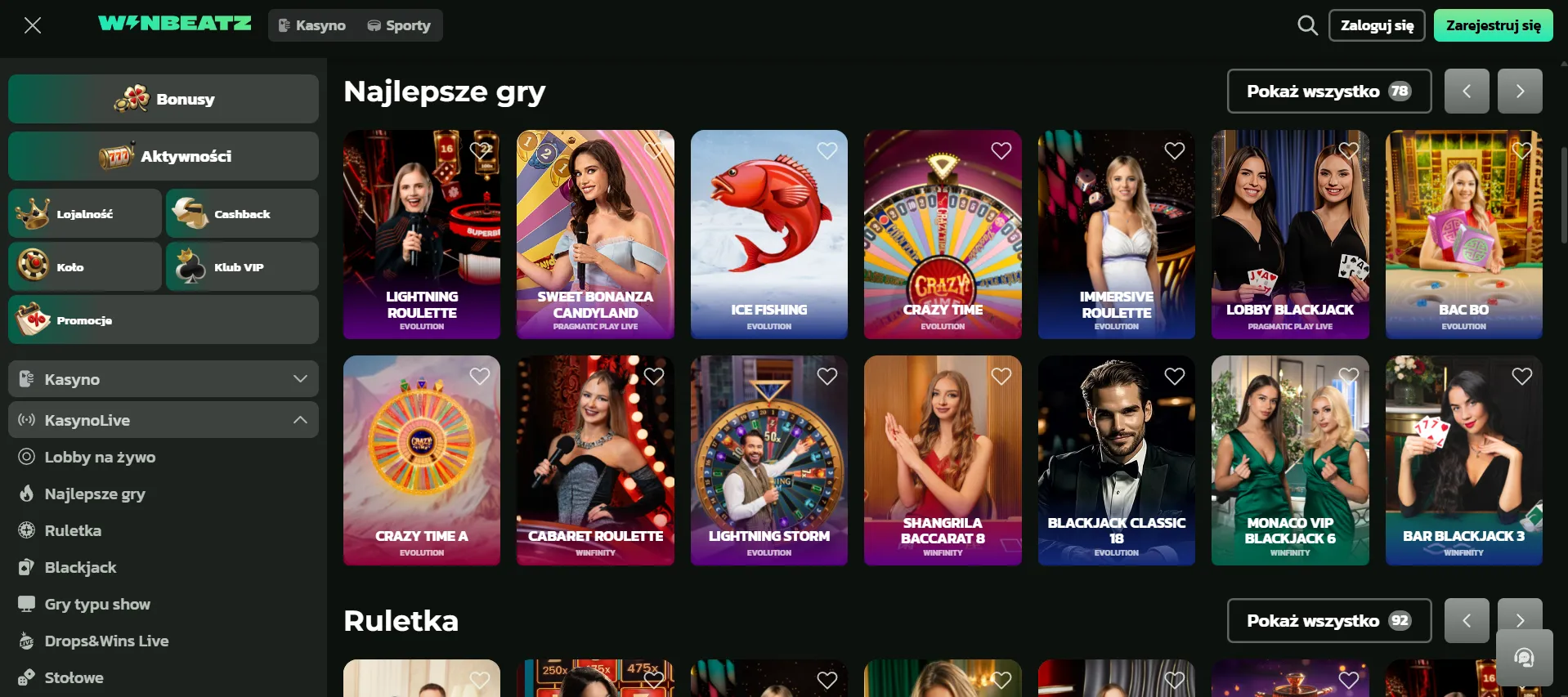Open the Bac Bo game thumbnail
Screen dimensions: 1568x697
[1463, 235]
